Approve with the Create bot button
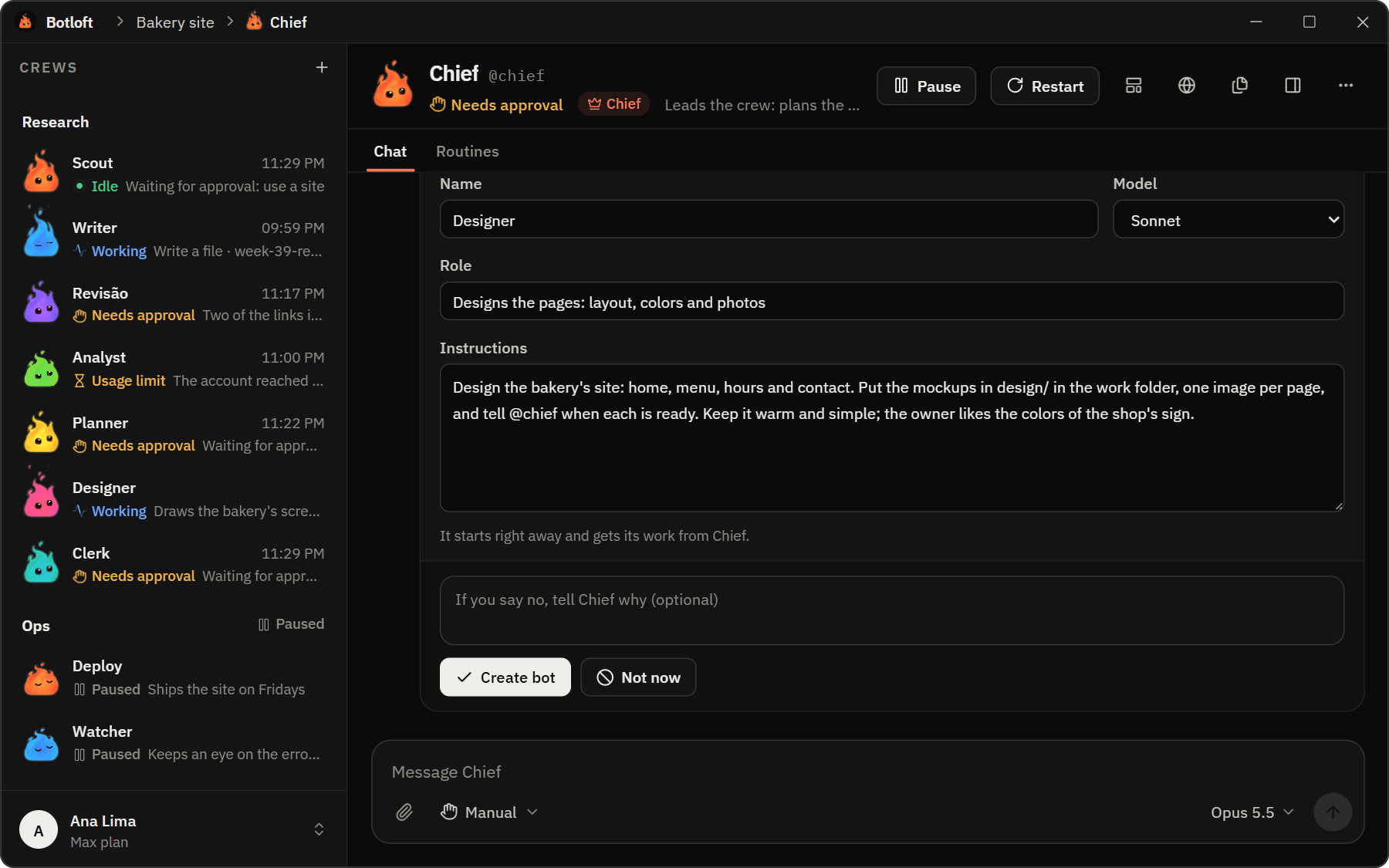Viewport: 1389px width, 868px height. [505, 677]
